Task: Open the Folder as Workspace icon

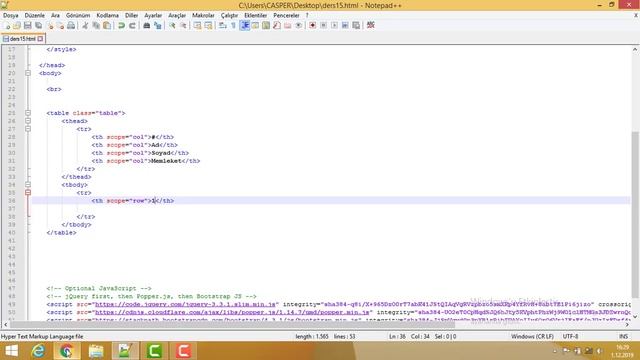Action: [x=288, y=25]
